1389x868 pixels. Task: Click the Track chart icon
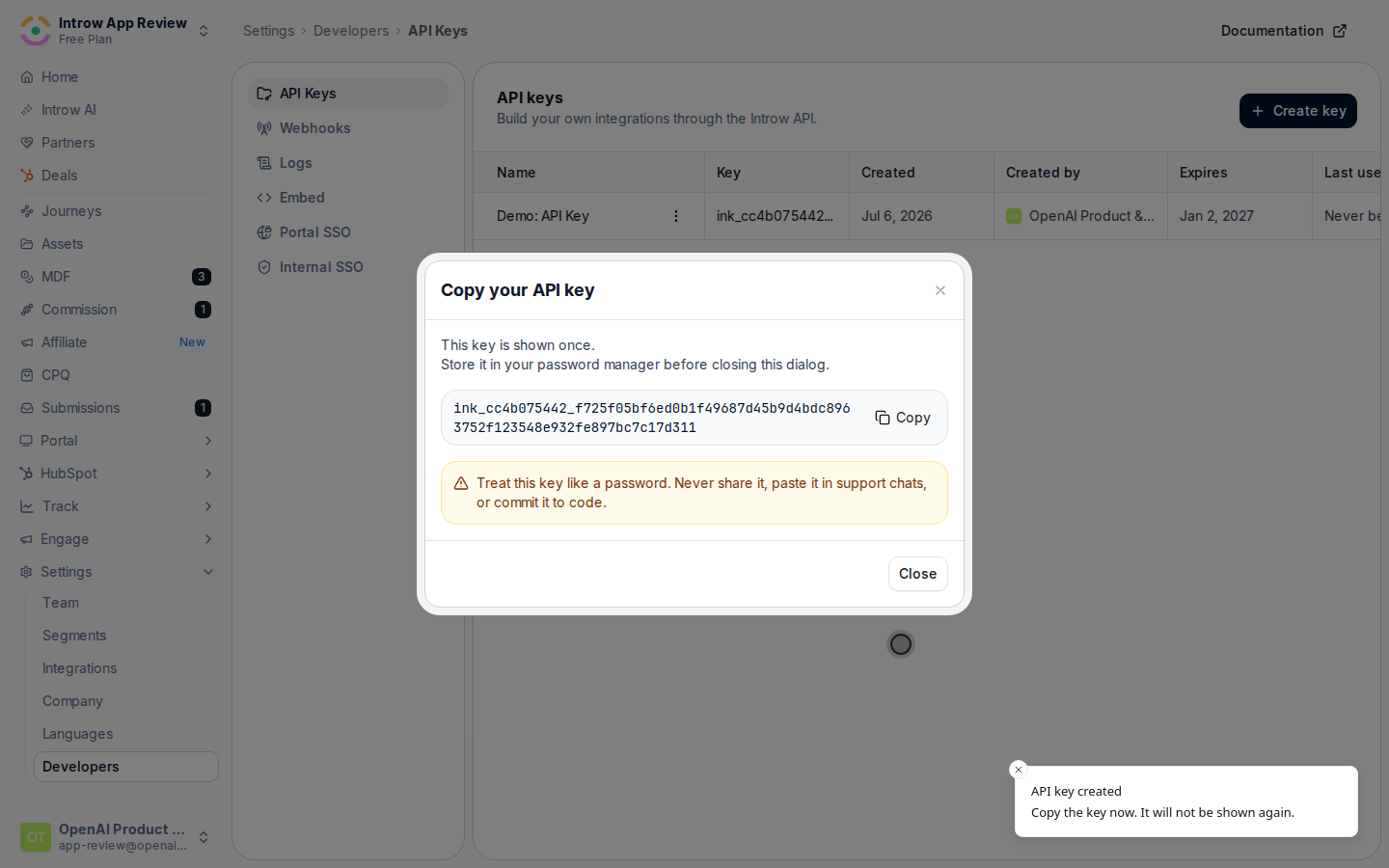(x=27, y=506)
